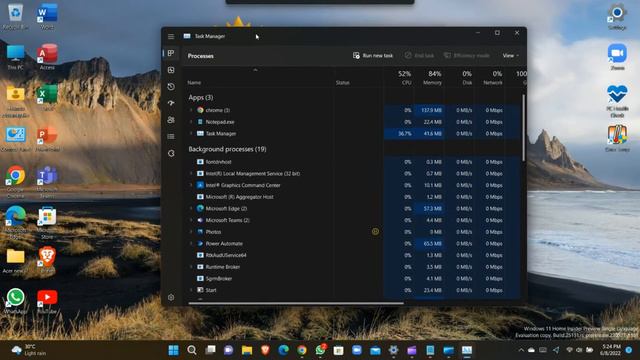Expand the Photos process row

click(x=191, y=231)
